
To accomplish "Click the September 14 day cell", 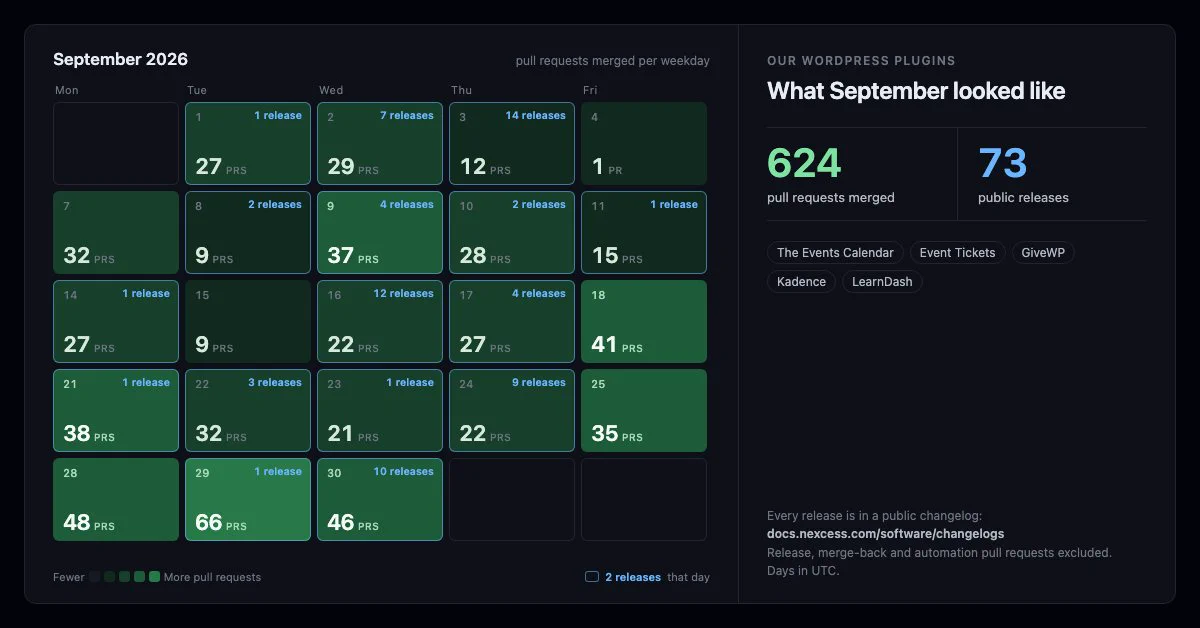I will coord(116,322).
